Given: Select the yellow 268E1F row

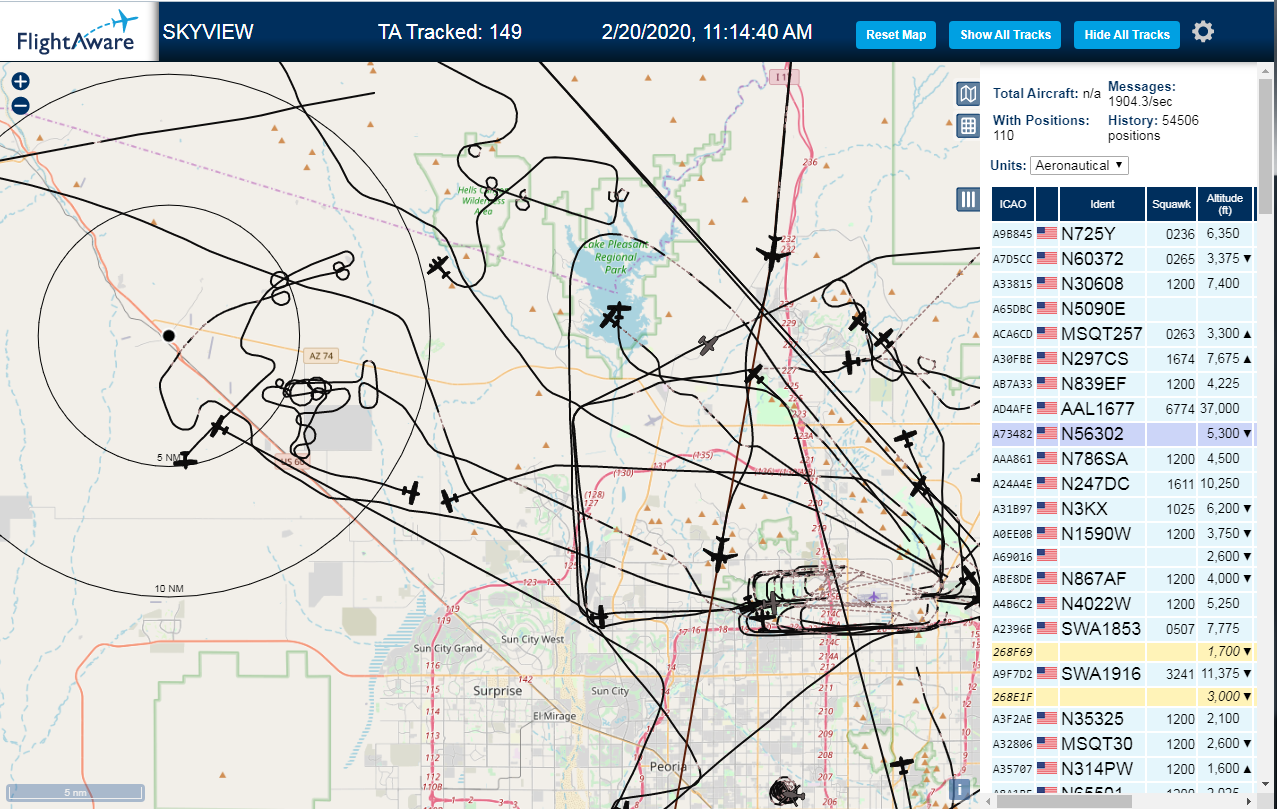Looking at the screenshot, I should (x=1124, y=696).
